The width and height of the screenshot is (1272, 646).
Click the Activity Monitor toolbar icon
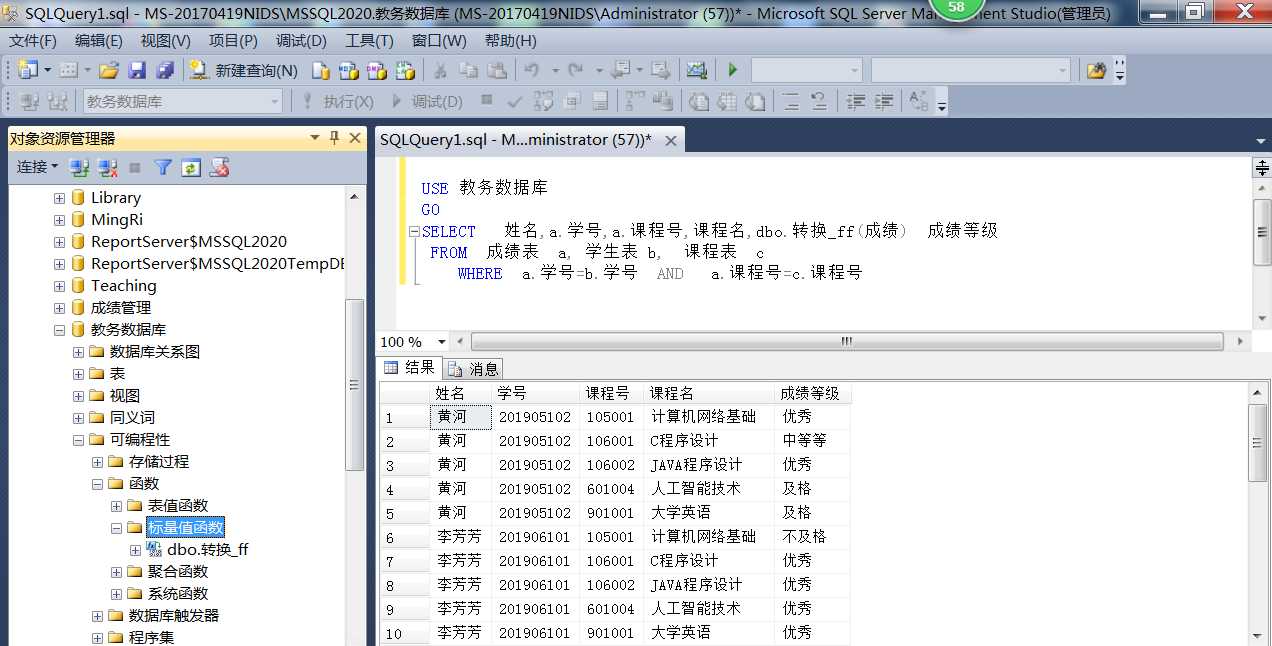pyautogui.click(x=696, y=70)
